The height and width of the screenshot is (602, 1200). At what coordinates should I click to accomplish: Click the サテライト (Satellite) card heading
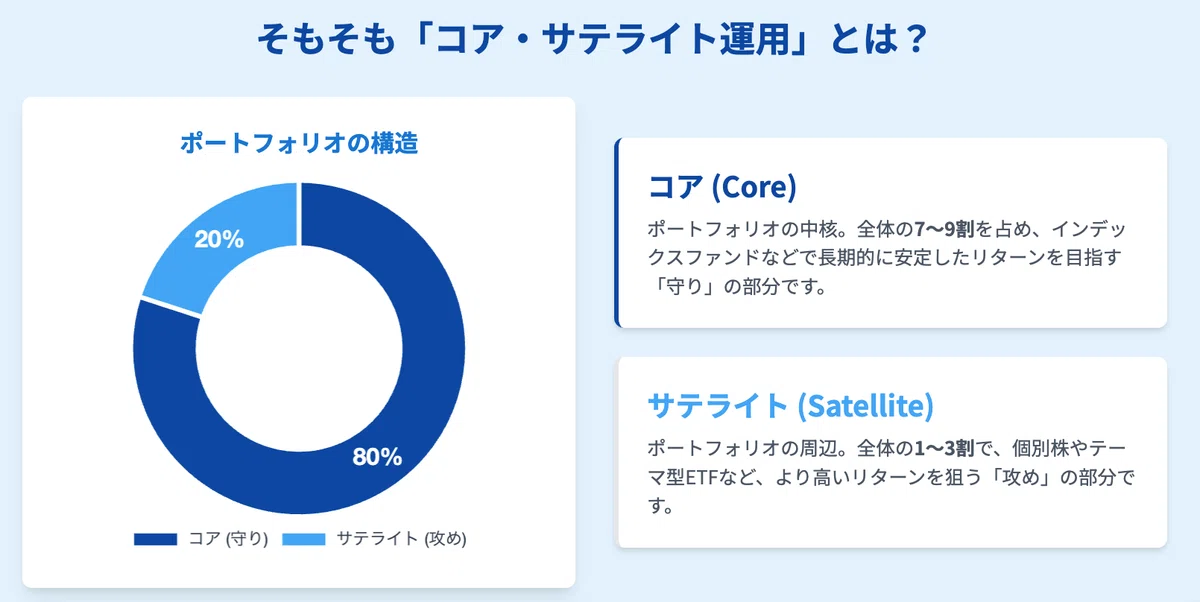tap(791, 406)
